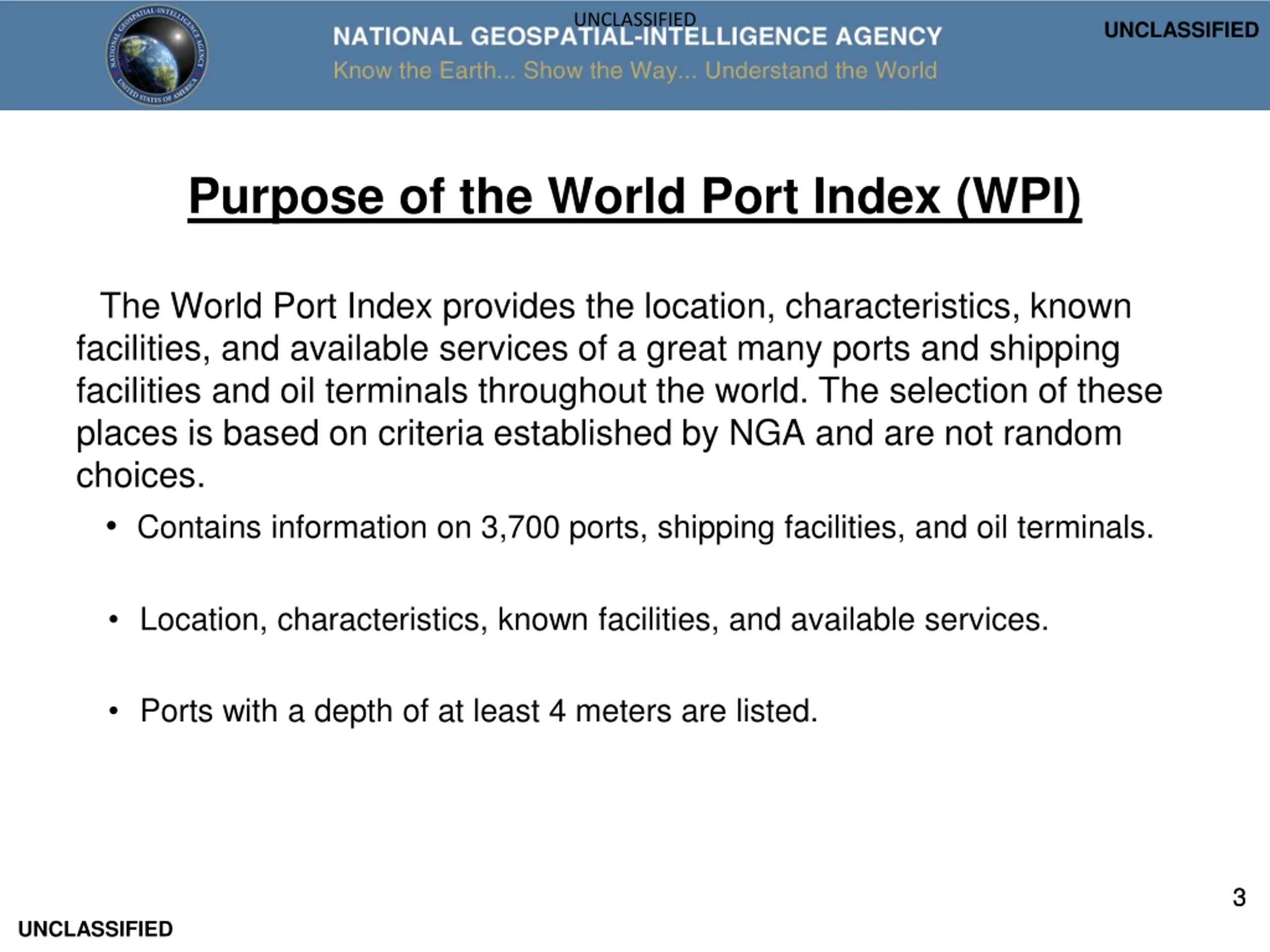Screen dimensions: 1270x952
Task: Click the word 'choices.' ending the paragraph
Action: pos(140,475)
